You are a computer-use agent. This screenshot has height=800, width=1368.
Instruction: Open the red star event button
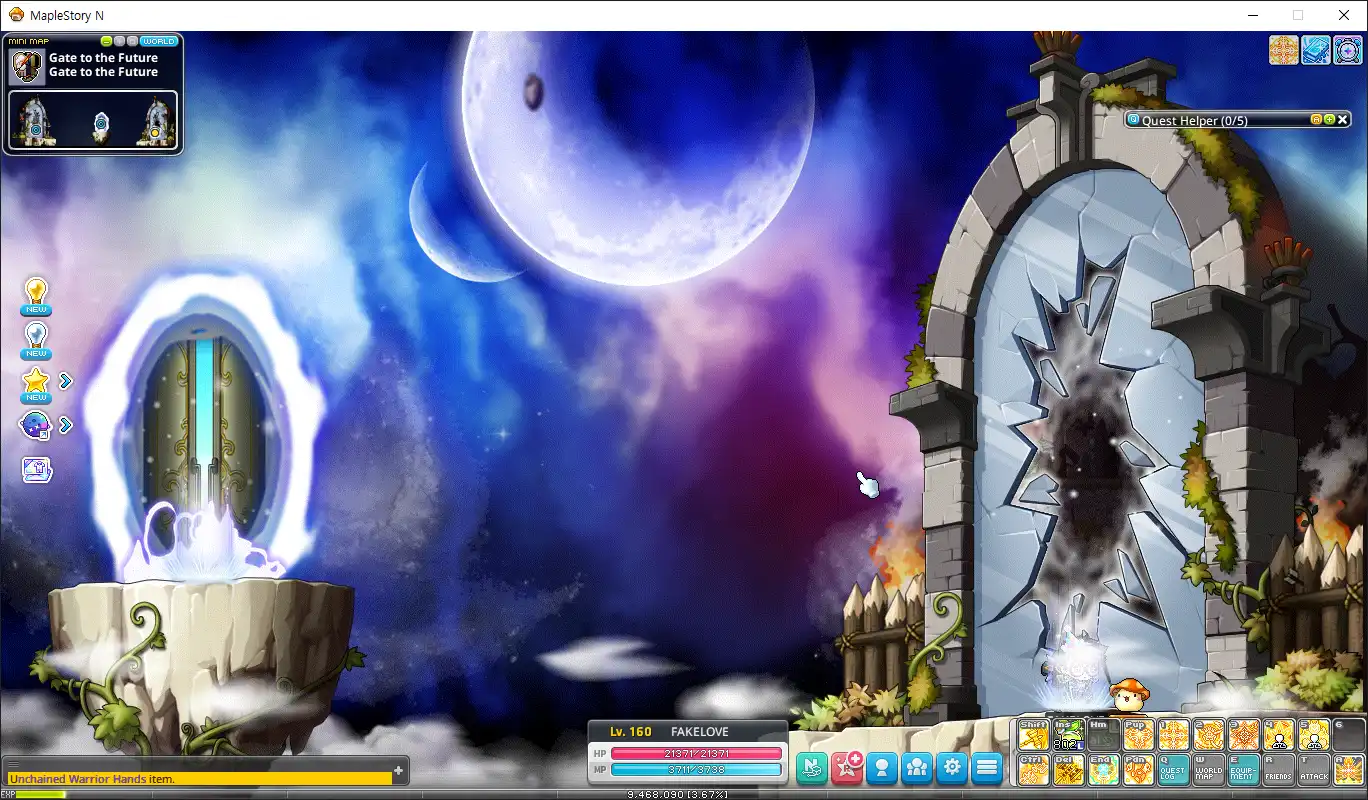847,768
